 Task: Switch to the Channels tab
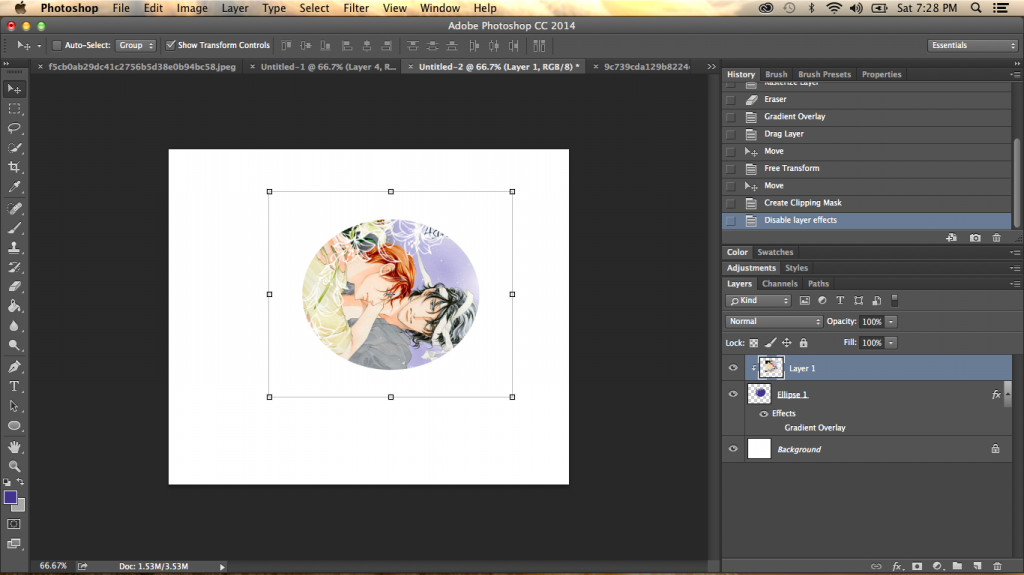click(x=779, y=284)
